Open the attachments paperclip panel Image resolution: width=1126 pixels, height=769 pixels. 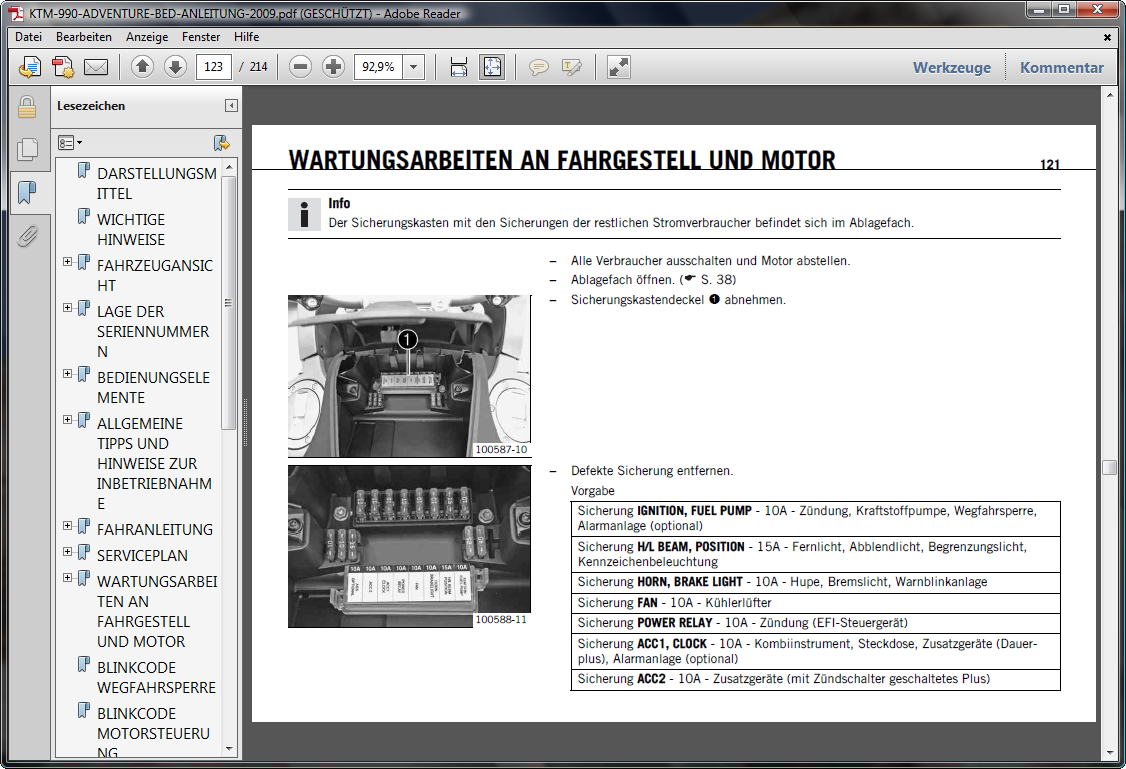tap(27, 236)
